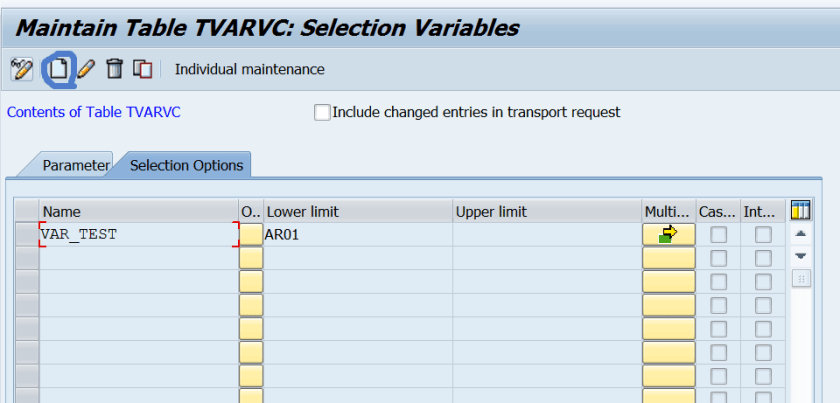Viewport: 840px width, 403px height.
Task: Click the Multi... button in second row
Action: point(668,258)
